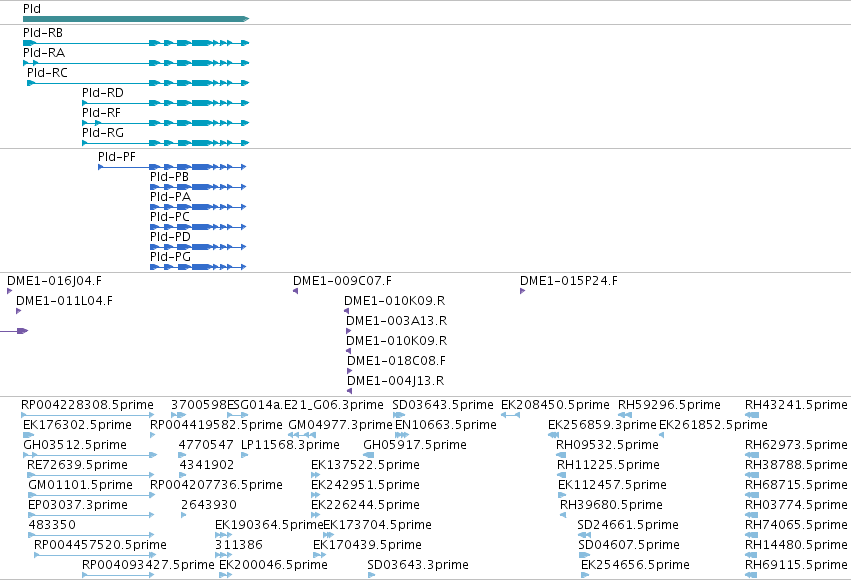The height and width of the screenshot is (580, 851).
Task: Select EST EK242951.5prime
Action: [315, 495]
